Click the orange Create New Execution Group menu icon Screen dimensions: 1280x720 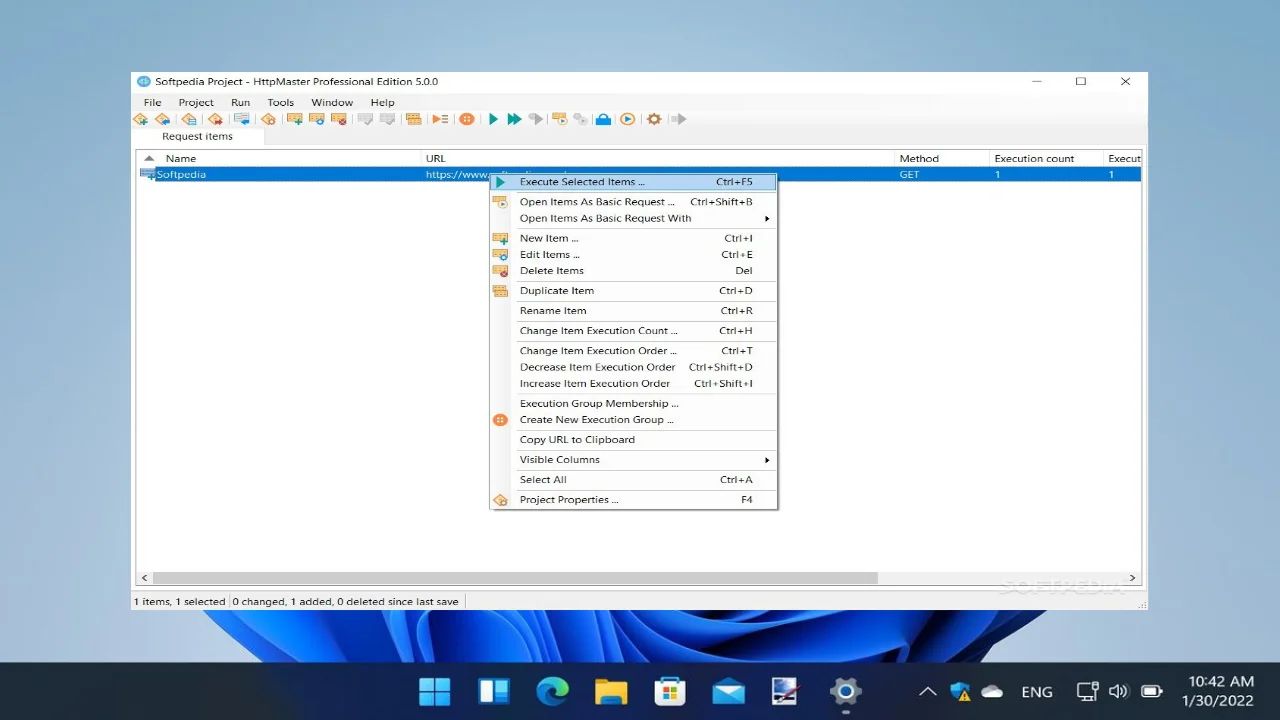click(500, 420)
